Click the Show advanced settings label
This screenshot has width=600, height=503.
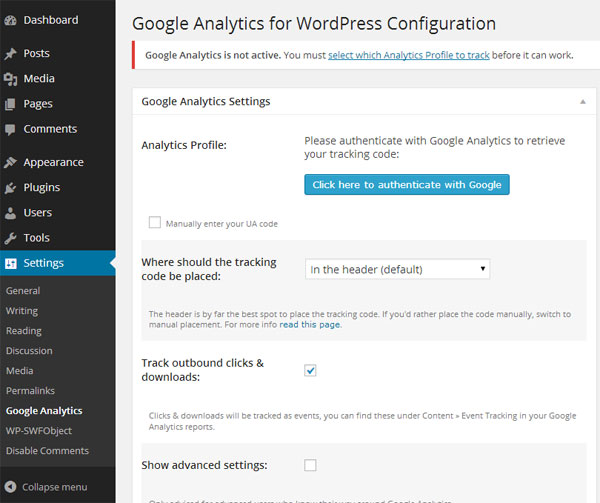(204, 465)
